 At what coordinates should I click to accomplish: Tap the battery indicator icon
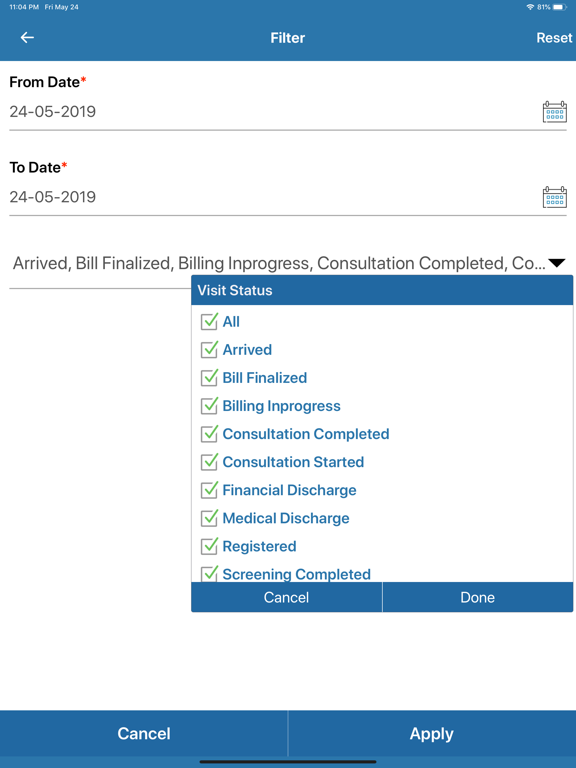pyautogui.click(x=559, y=7)
